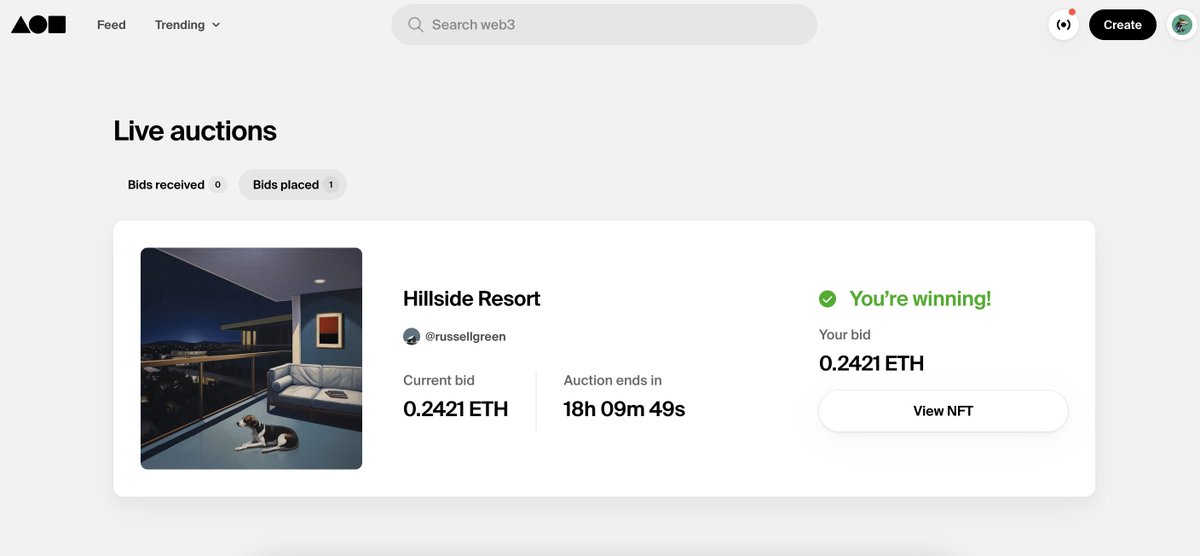Screen dimensions: 1200x556
Task: Click the Your bid 0.2421 ETH amount
Action: click(871, 364)
